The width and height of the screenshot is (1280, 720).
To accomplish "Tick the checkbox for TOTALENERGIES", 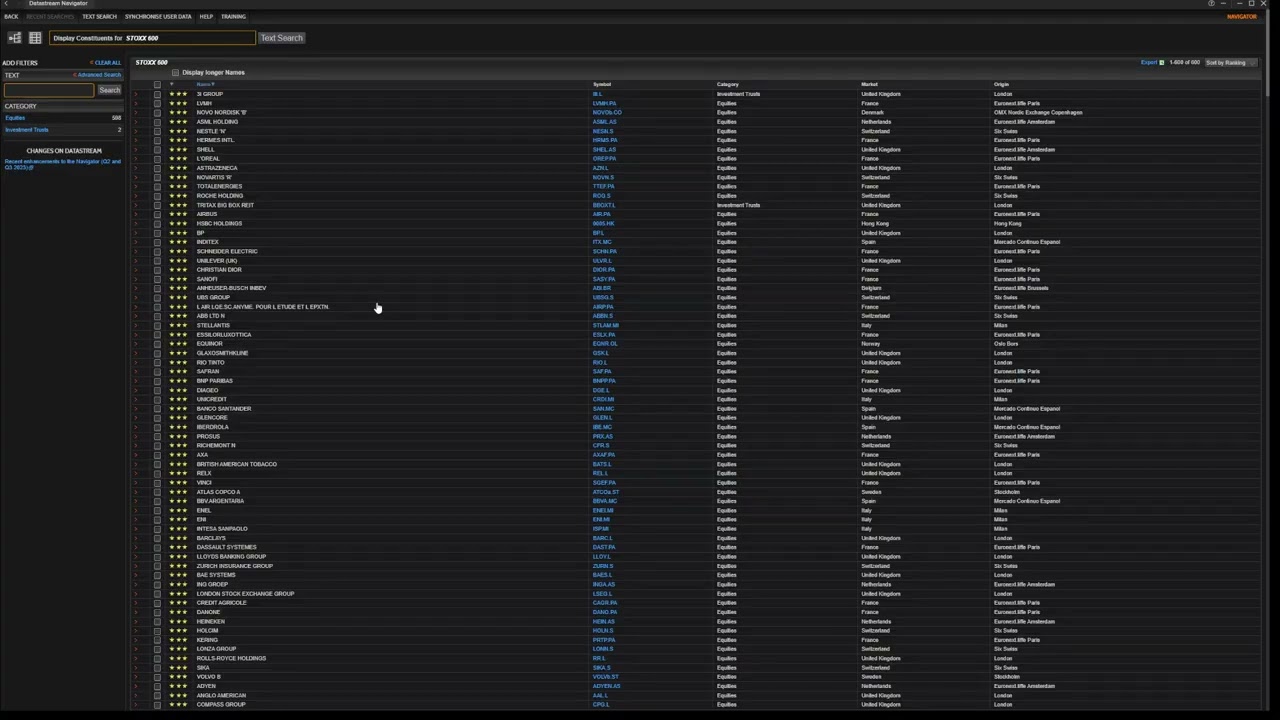I will tap(157, 186).
